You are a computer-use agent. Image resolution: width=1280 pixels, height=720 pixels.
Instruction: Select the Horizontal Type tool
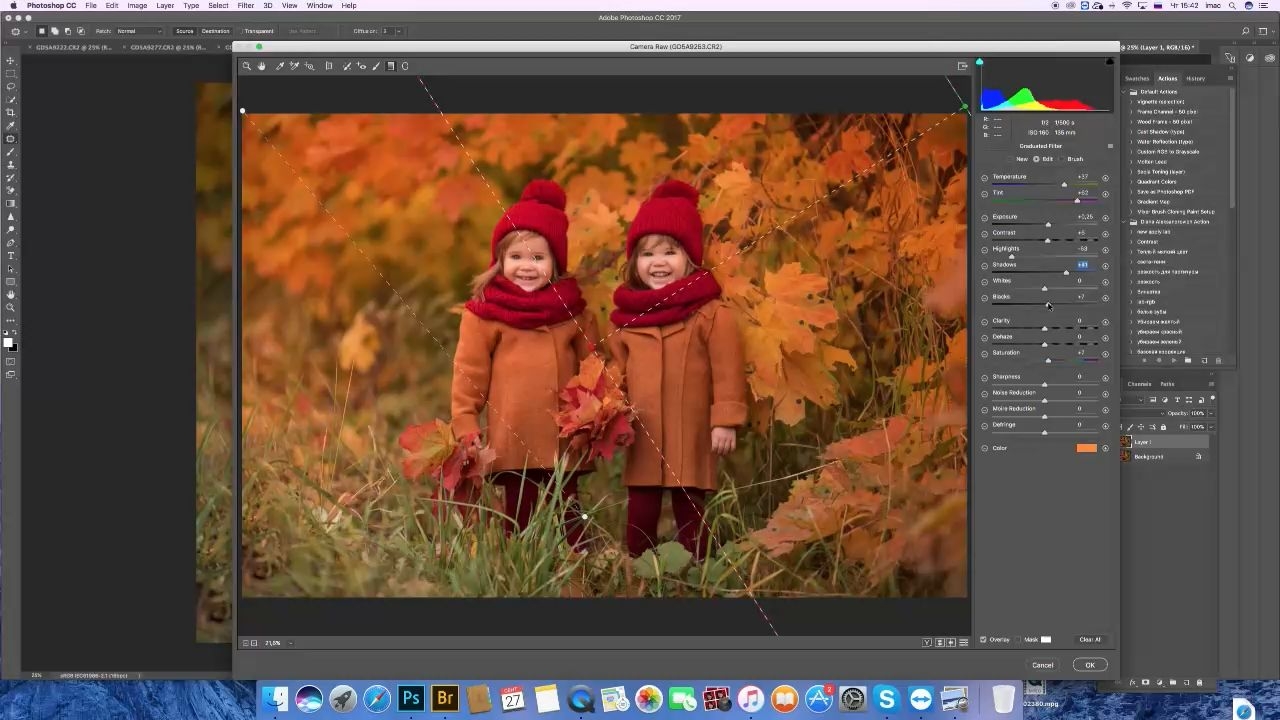tap(11, 256)
